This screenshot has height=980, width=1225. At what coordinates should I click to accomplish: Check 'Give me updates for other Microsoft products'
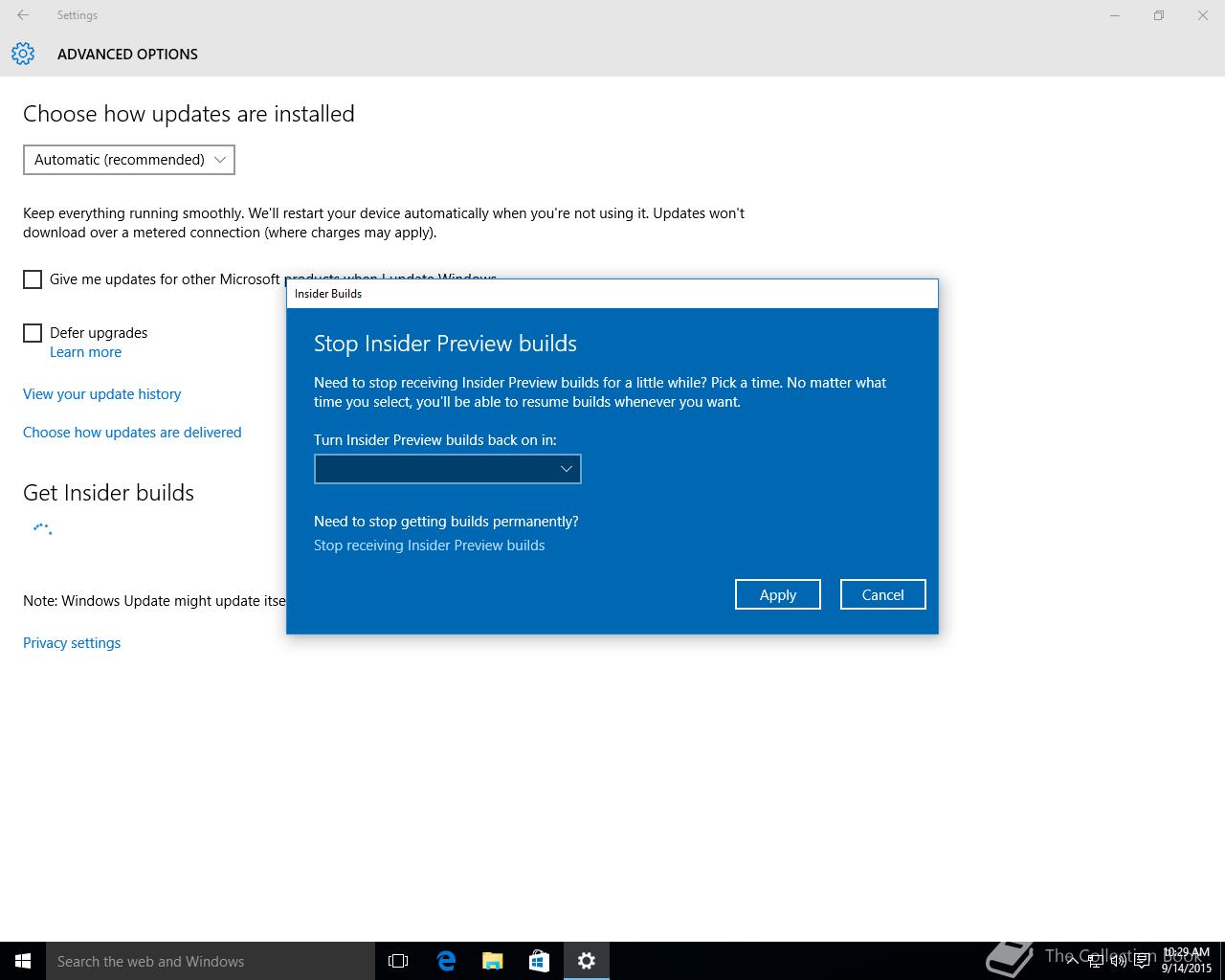pos(33,279)
